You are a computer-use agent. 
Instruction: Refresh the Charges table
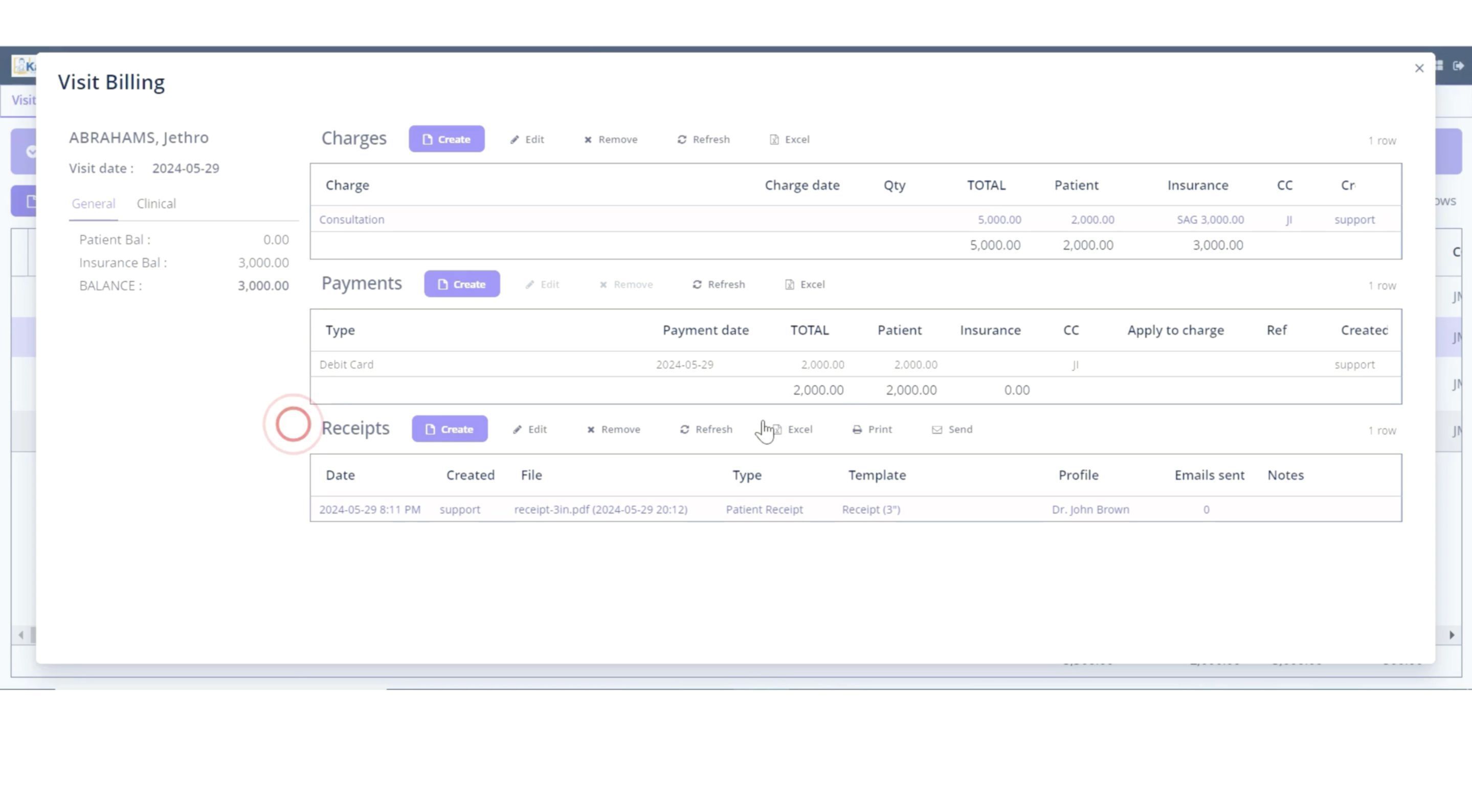[703, 140]
